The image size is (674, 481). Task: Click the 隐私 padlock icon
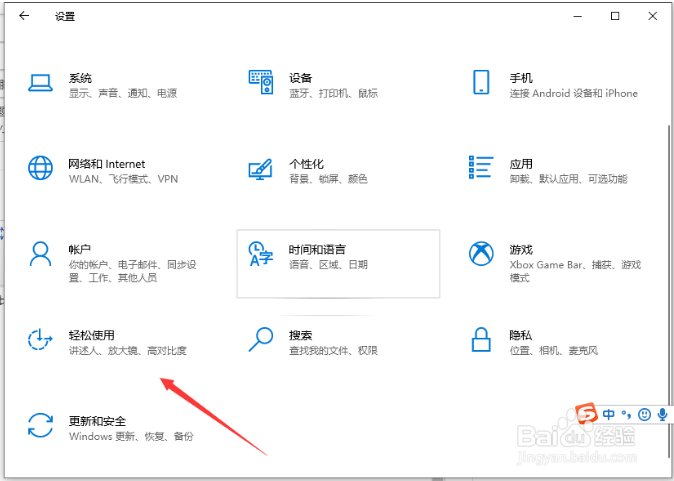(x=481, y=340)
